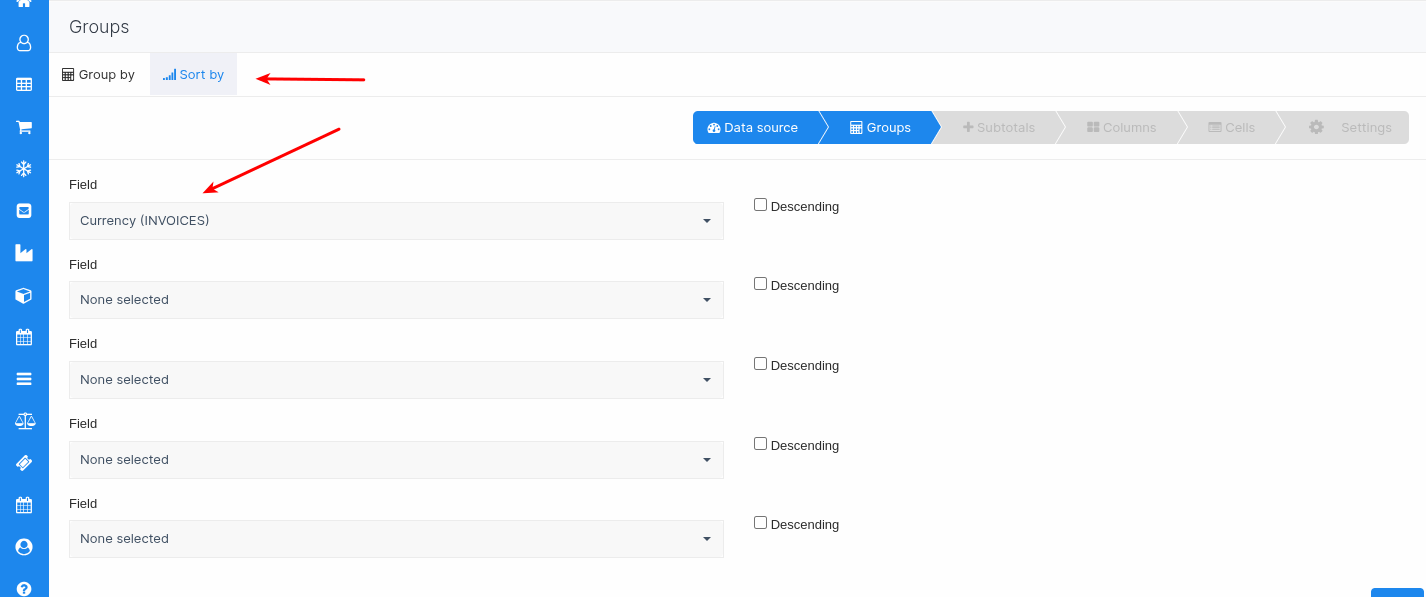Screen dimensions: 1426x597
Task: Check the second Descending checkbox
Action: point(760,284)
